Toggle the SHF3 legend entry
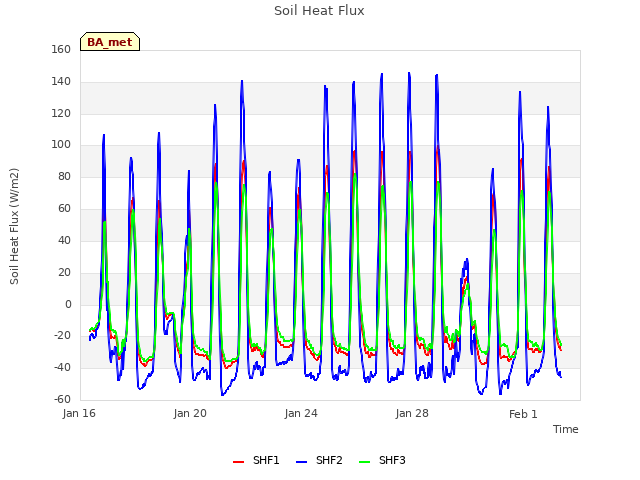This screenshot has width=640, height=480. [x=382, y=460]
